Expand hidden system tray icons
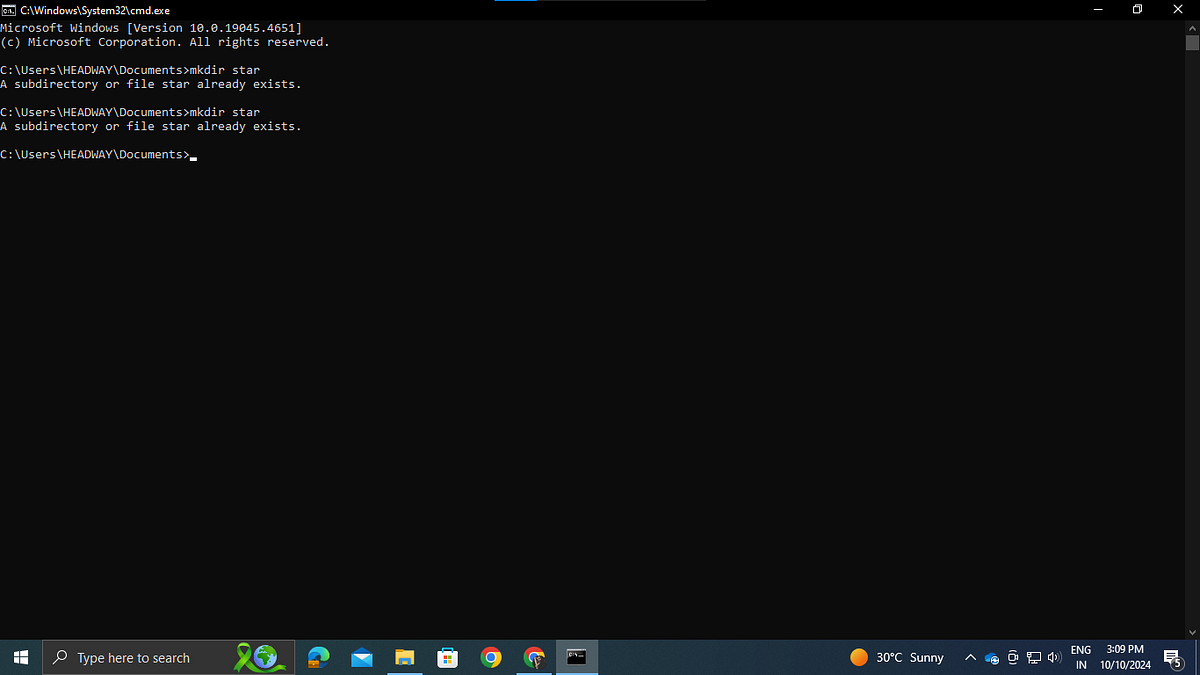This screenshot has width=1200, height=675. pos(970,657)
